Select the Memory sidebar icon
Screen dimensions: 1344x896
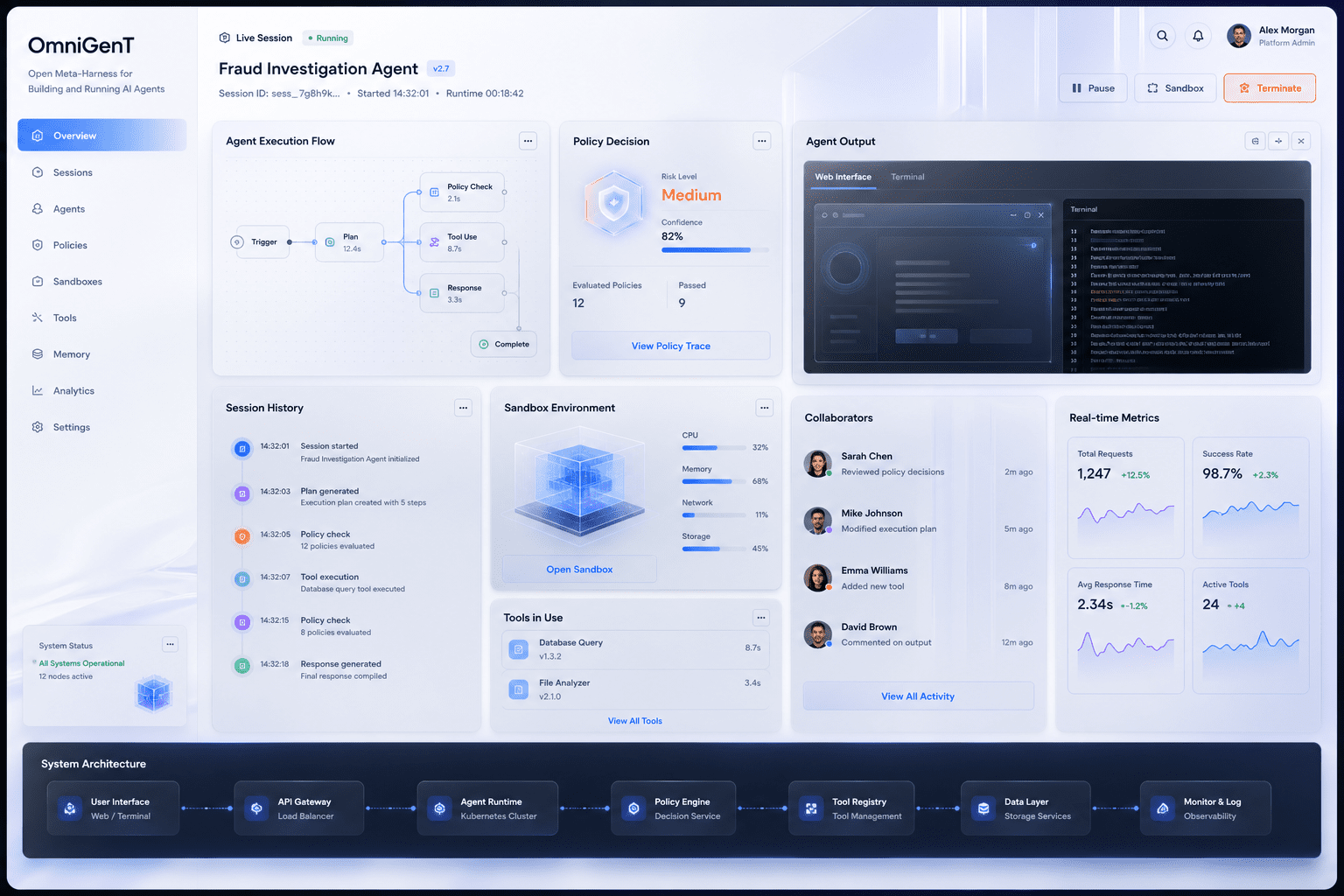(x=38, y=354)
